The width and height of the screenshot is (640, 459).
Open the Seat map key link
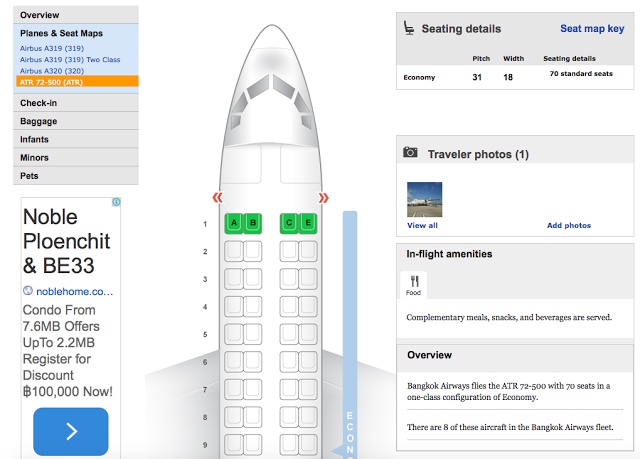tap(592, 29)
